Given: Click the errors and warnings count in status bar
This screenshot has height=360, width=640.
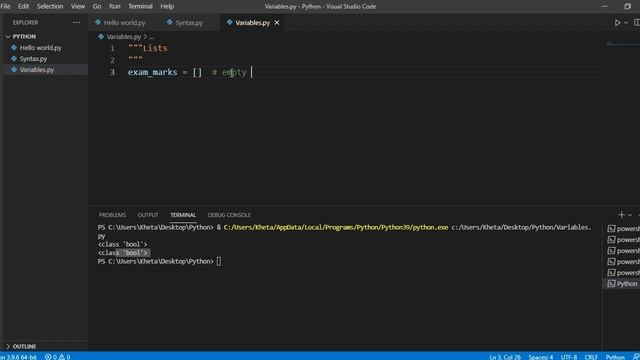Looking at the screenshot, I should [57, 357].
